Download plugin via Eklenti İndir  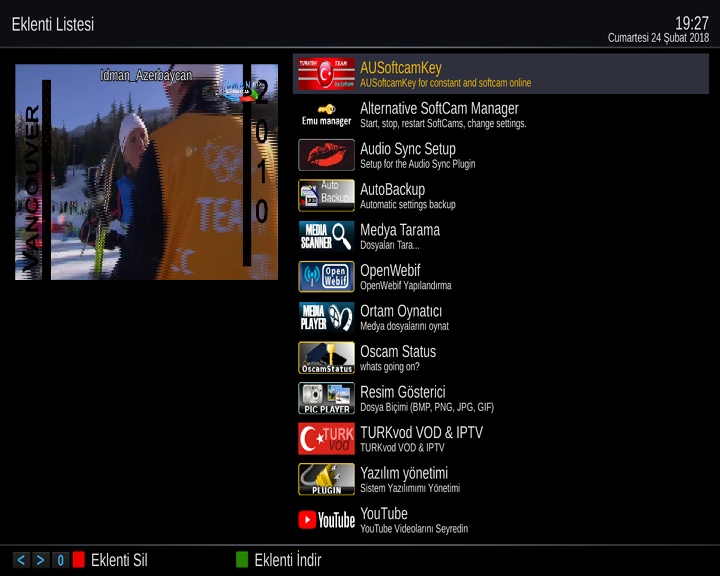pos(288,560)
